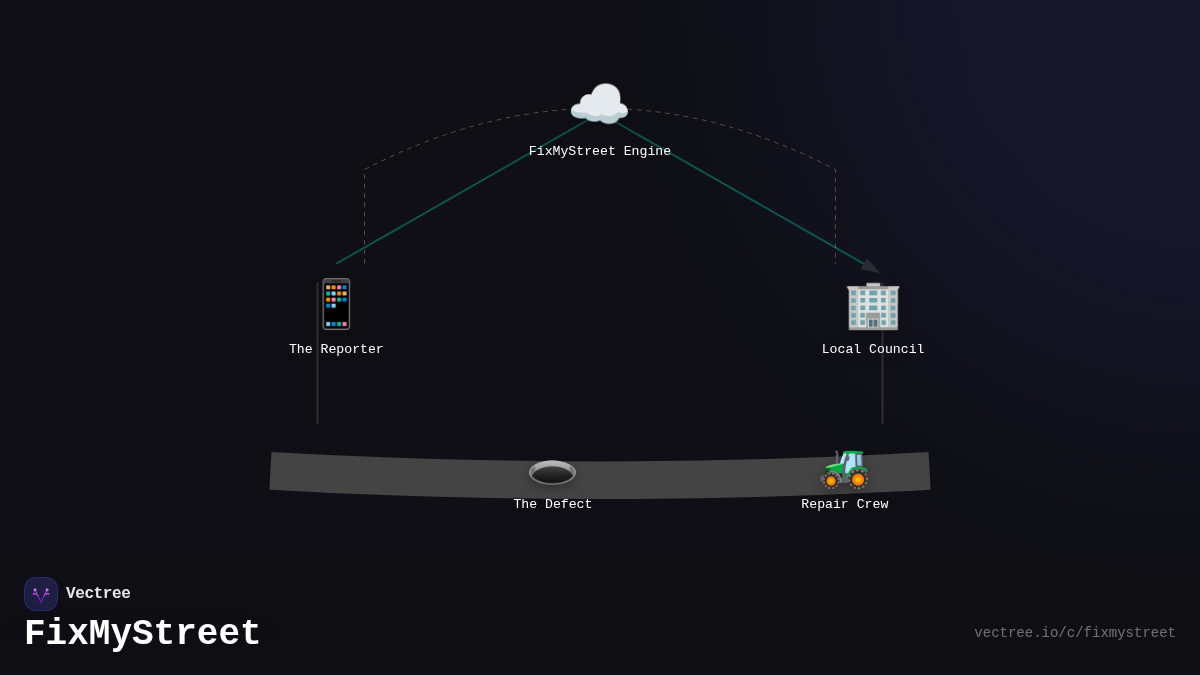1200x675 pixels.
Task: Select the "Local Council" label
Action: point(873,350)
